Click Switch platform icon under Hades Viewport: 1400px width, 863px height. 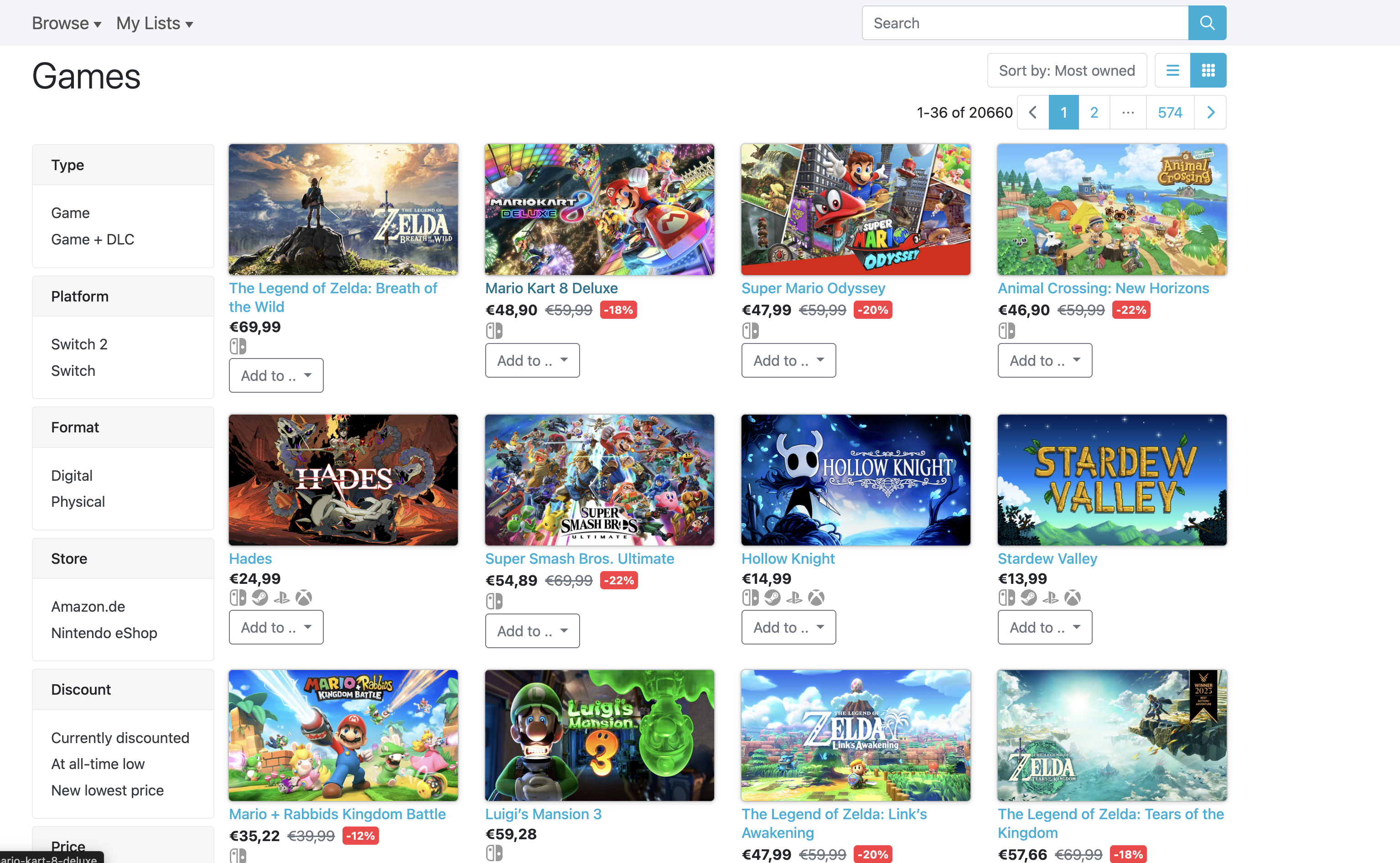(238, 598)
